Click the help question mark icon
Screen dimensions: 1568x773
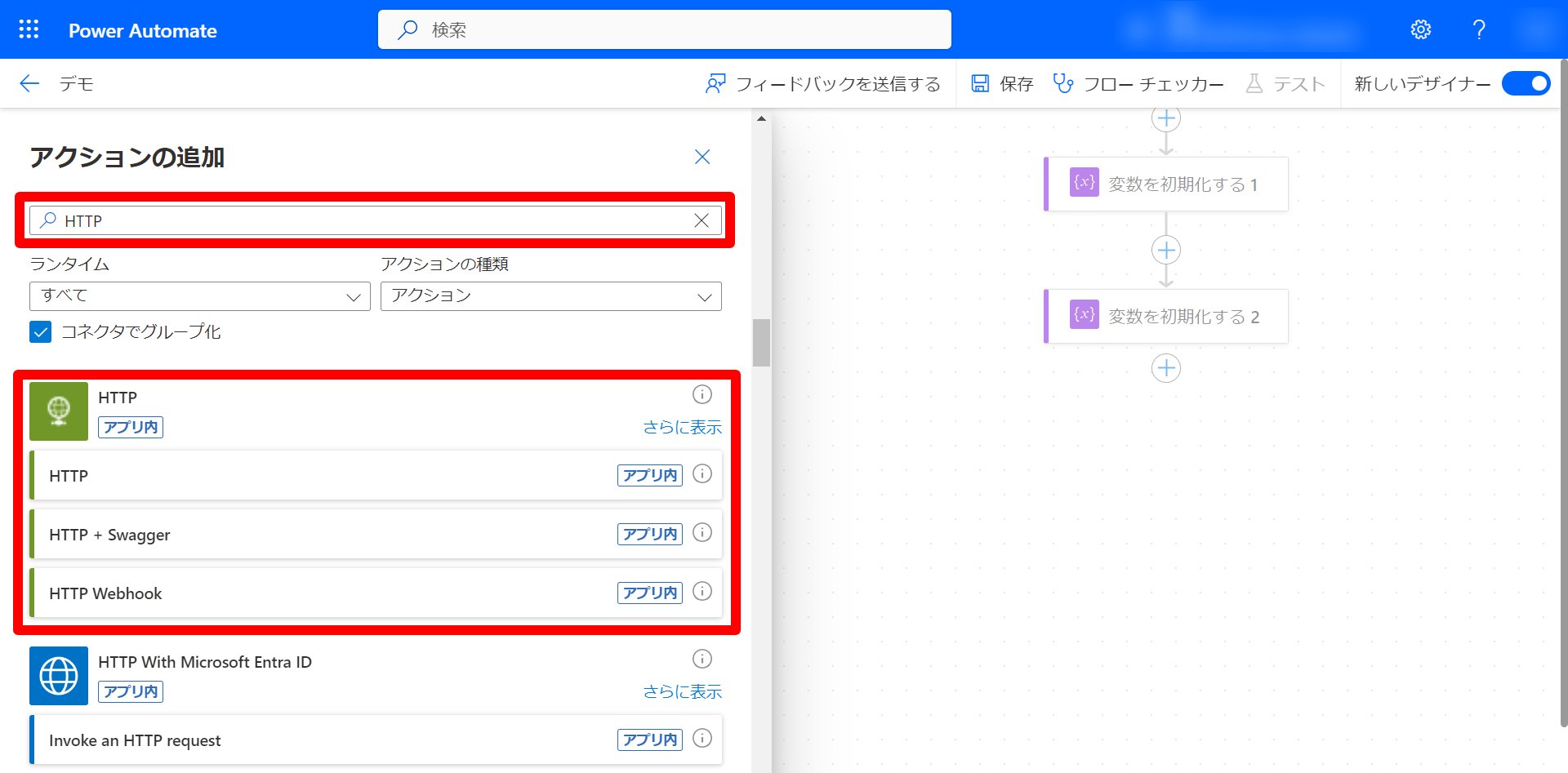[x=1478, y=30]
